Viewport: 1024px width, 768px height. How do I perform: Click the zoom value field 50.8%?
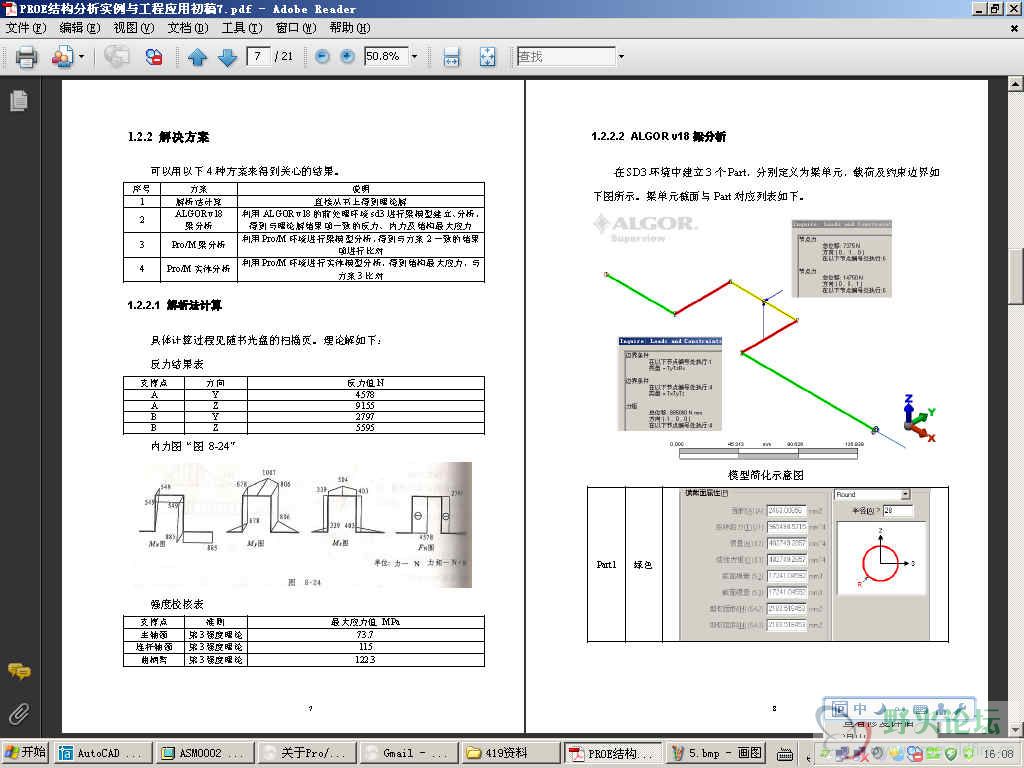(x=386, y=57)
